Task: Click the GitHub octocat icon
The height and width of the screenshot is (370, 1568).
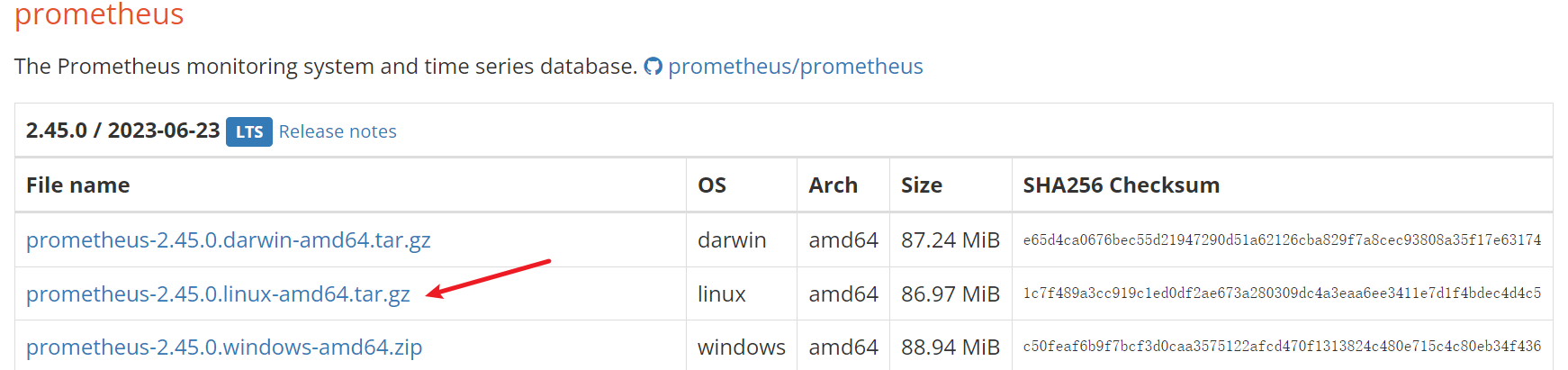Action: pos(653,67)
